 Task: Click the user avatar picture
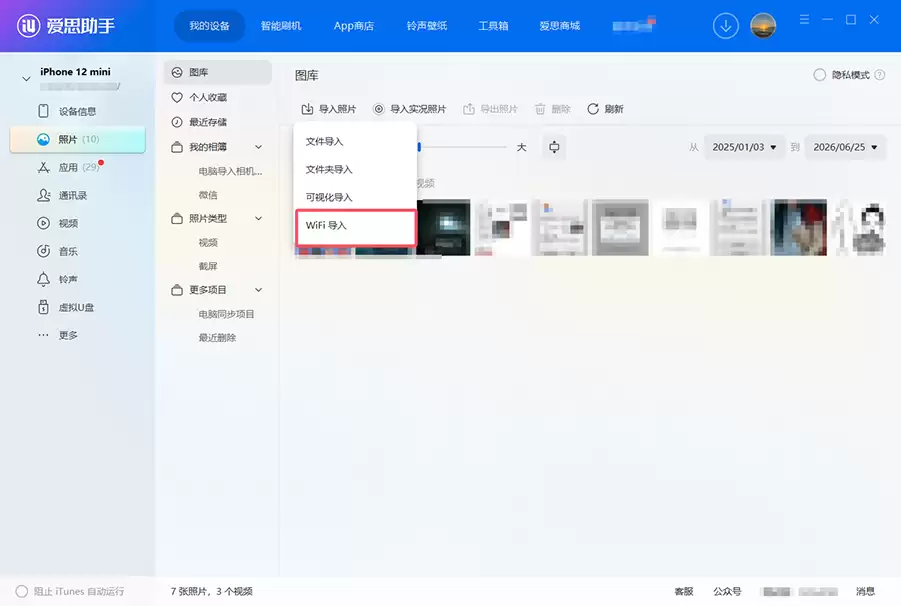pos(763,26)
